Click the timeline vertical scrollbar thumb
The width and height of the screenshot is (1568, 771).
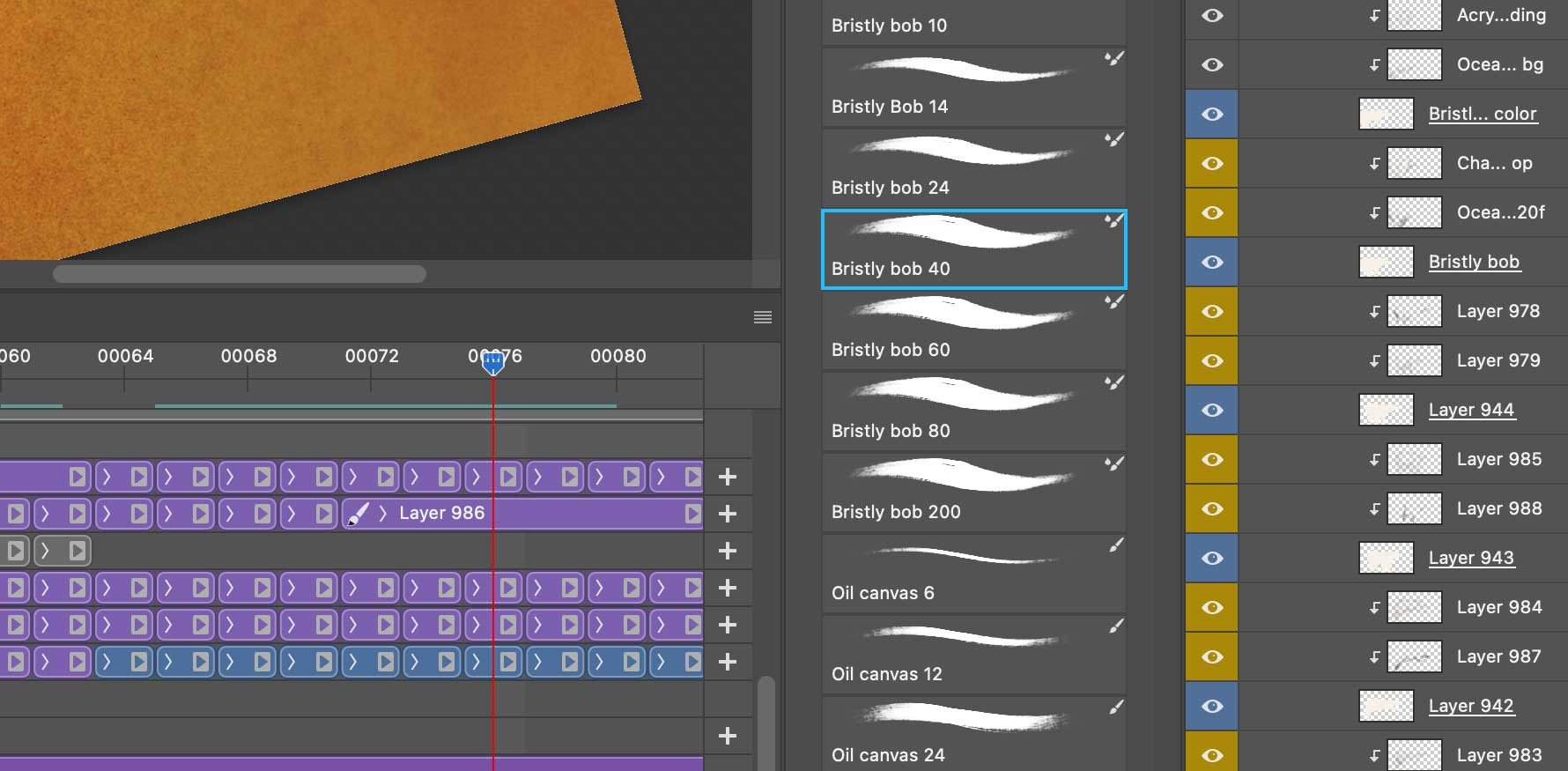766,723
